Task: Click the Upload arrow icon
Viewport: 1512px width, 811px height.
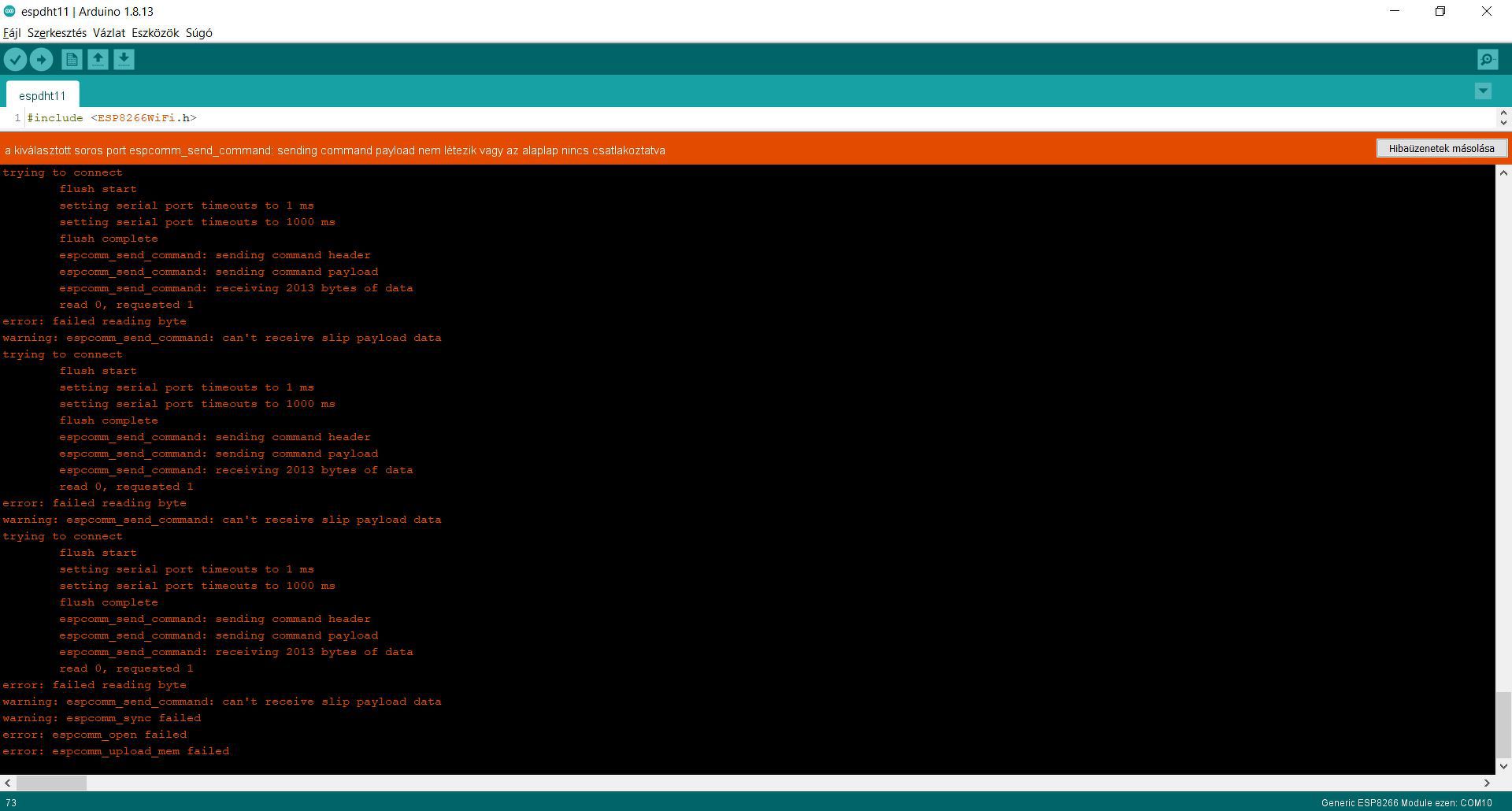Action: [41, 59]
